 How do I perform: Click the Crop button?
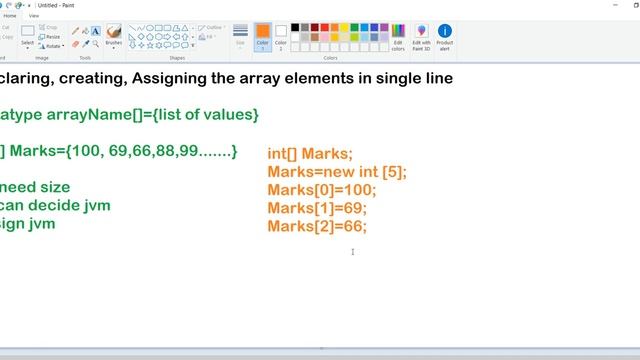pos(49,27)
